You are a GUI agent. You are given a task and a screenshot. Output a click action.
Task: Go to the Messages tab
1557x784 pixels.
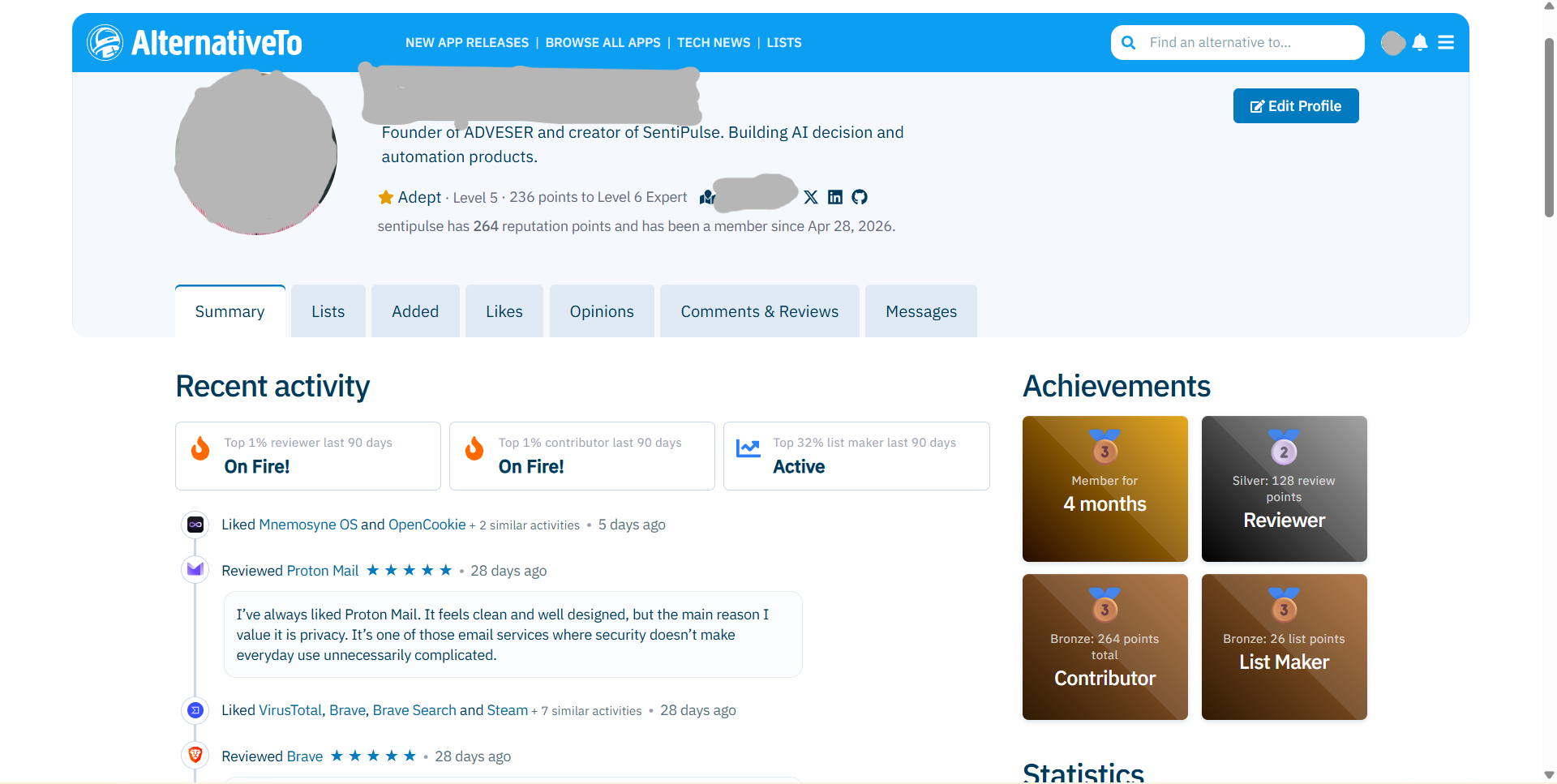[x=921, y=311]
